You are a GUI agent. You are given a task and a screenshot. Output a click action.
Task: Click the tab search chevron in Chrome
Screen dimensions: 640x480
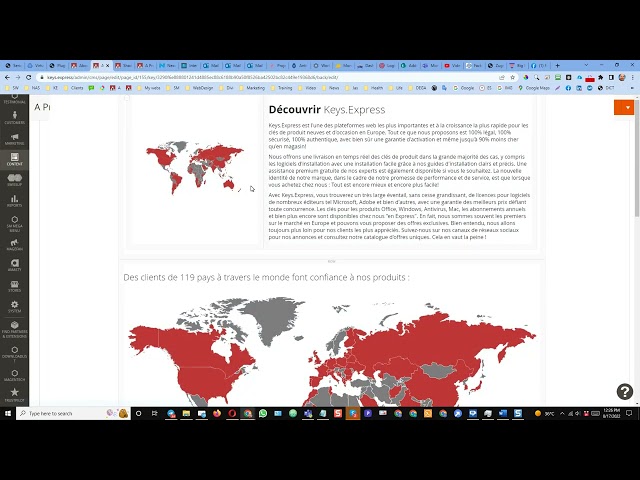point(587,65)
